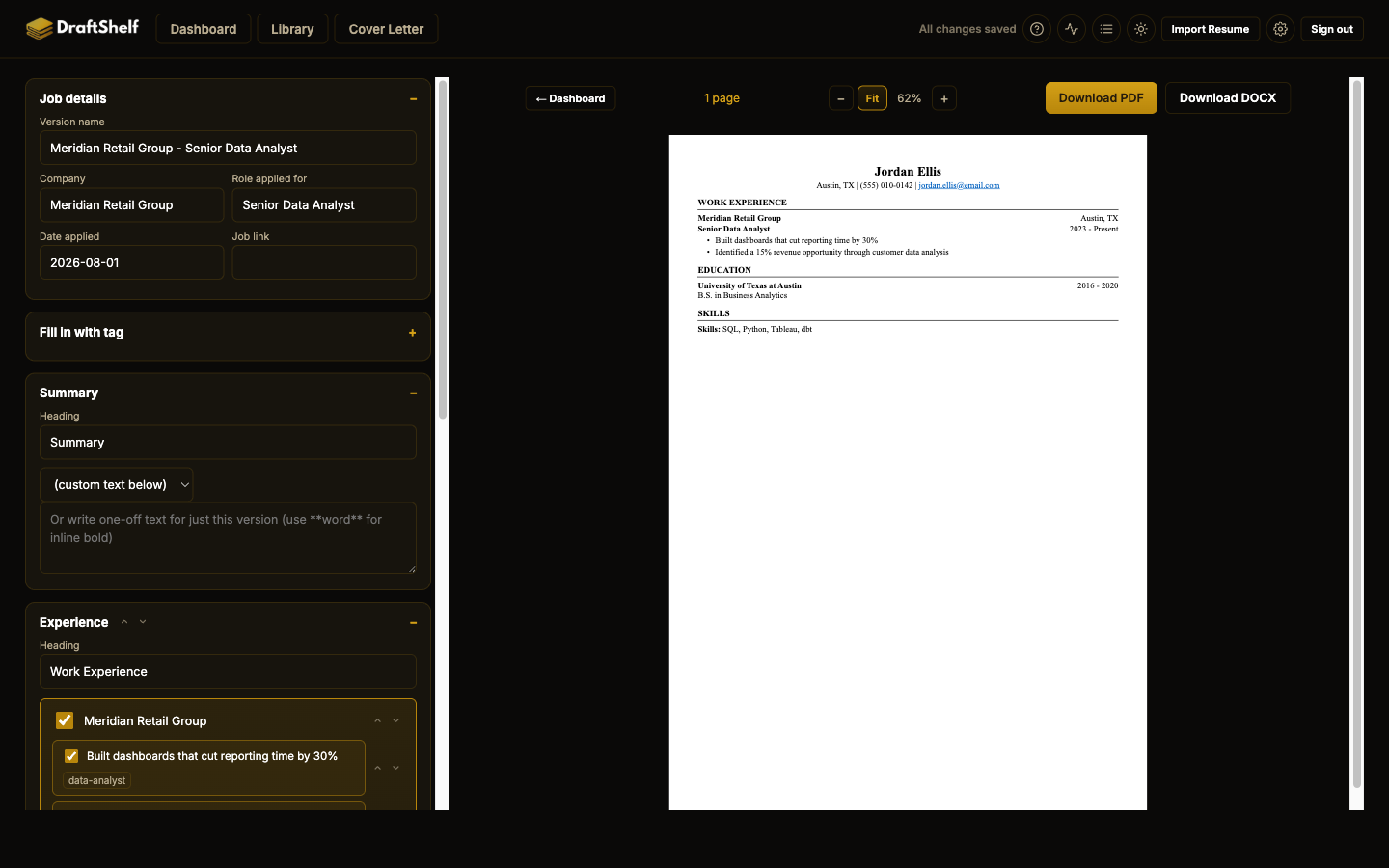Viewport: 1389px width, 868px height.
Task: Collapse the Summary section
Action: click(413, 393)
